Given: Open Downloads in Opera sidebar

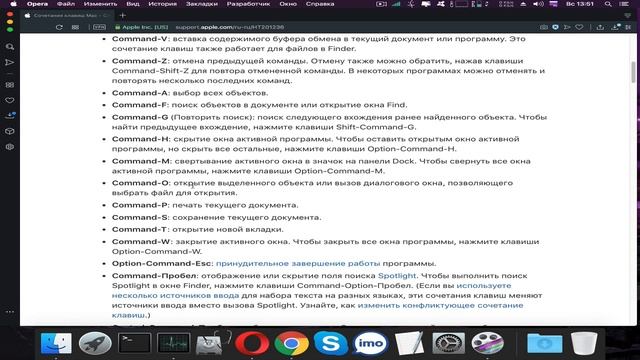Looking at the screenshot, I should pos(10,116).
